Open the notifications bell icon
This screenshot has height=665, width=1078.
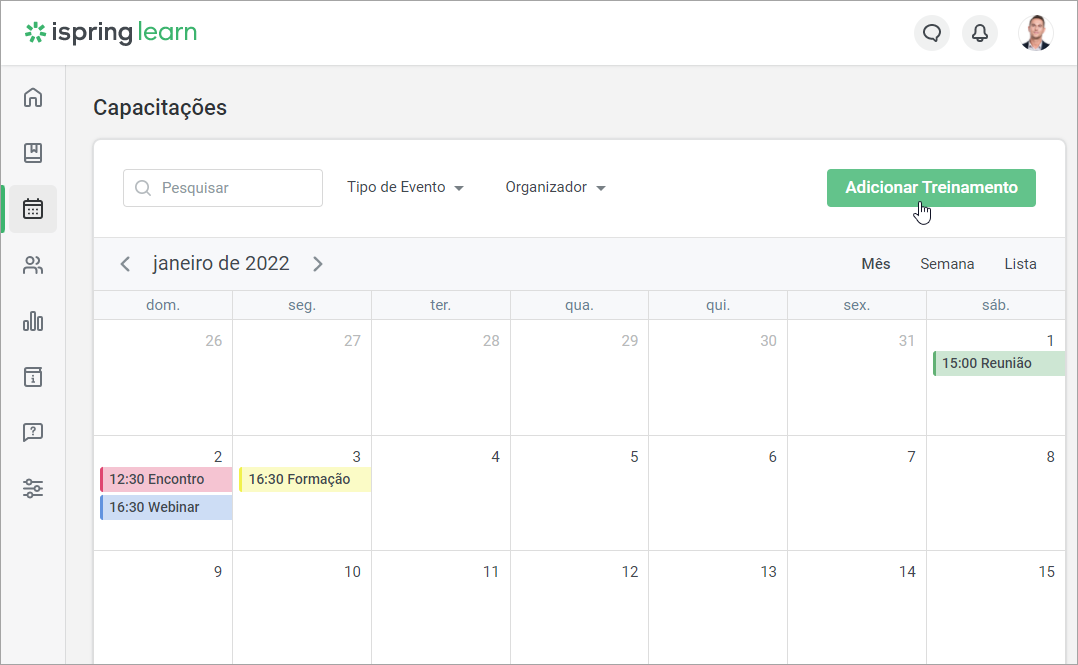coord(980,33)
